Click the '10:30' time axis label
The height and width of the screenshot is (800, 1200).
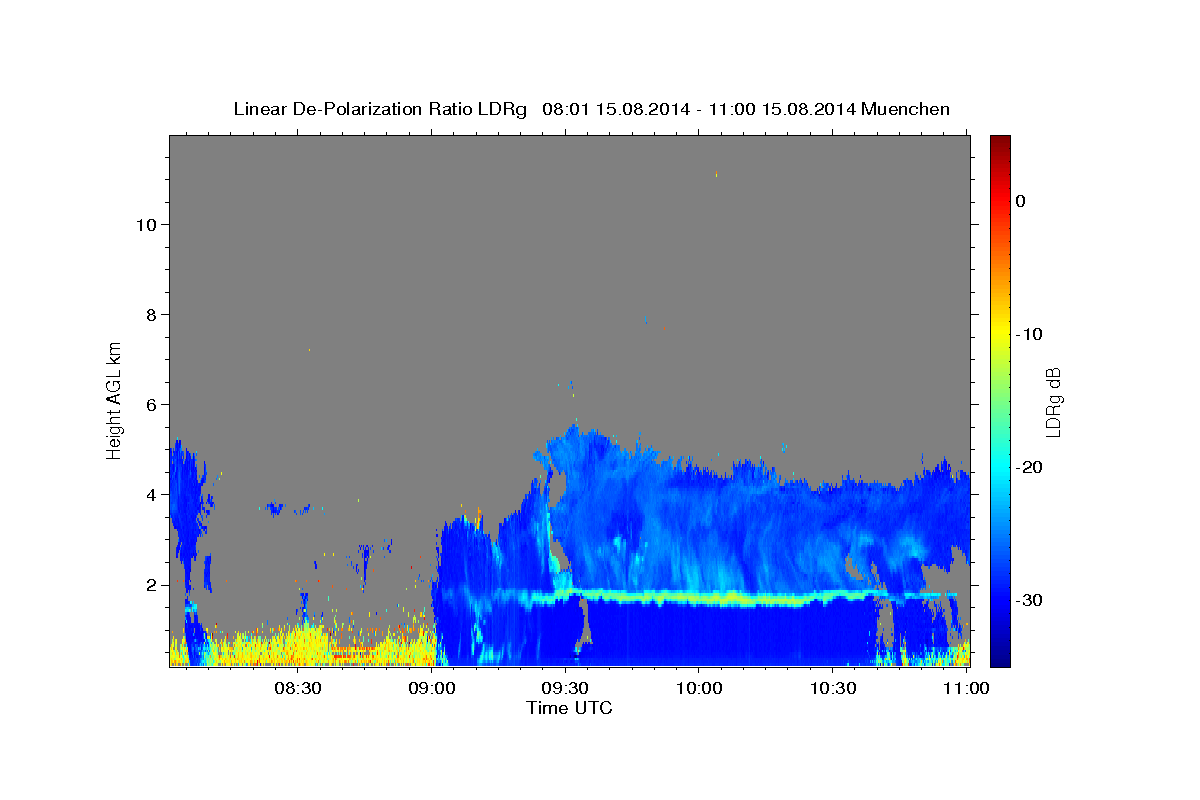[x=833, y=688]
